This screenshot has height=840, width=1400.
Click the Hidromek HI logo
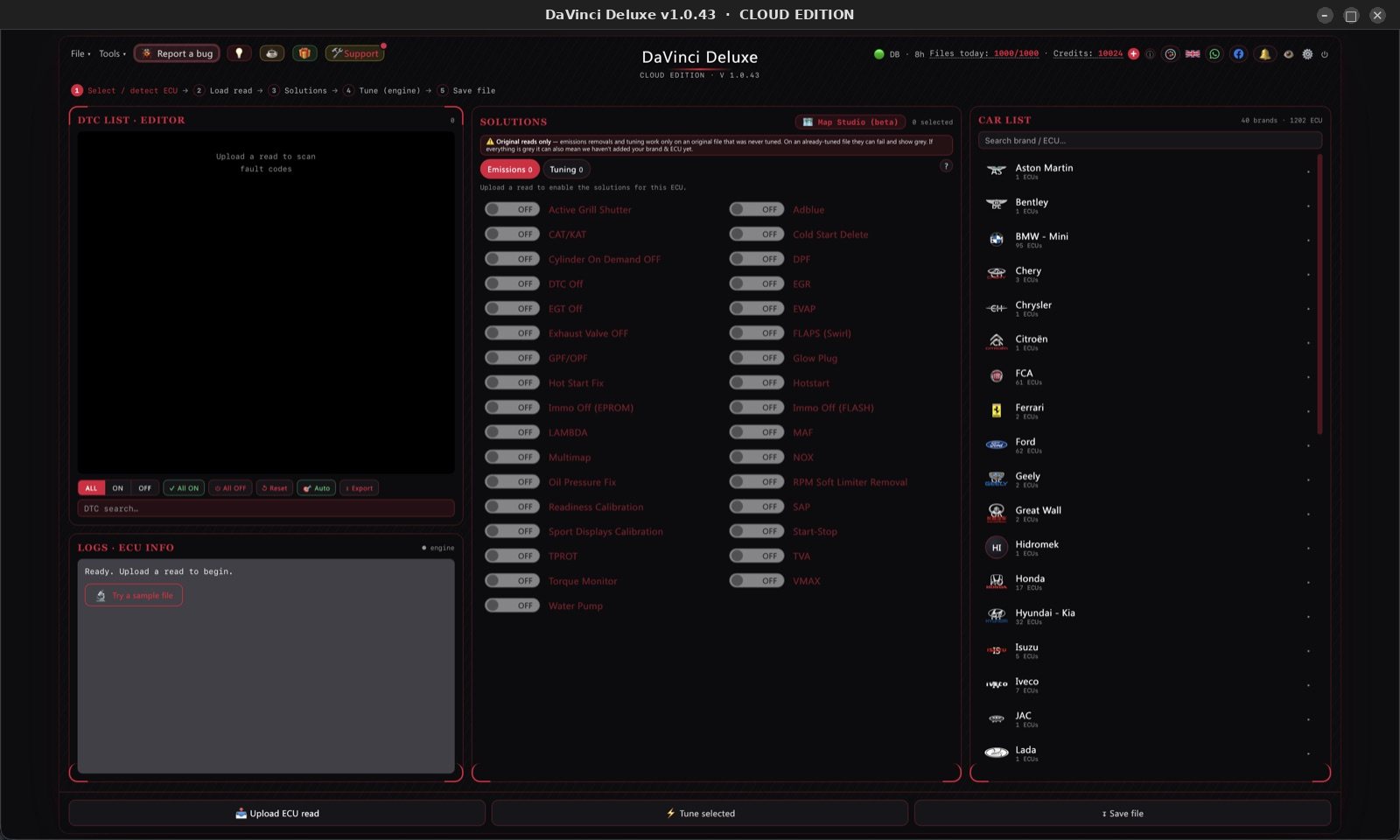click(x=996, y=548)
